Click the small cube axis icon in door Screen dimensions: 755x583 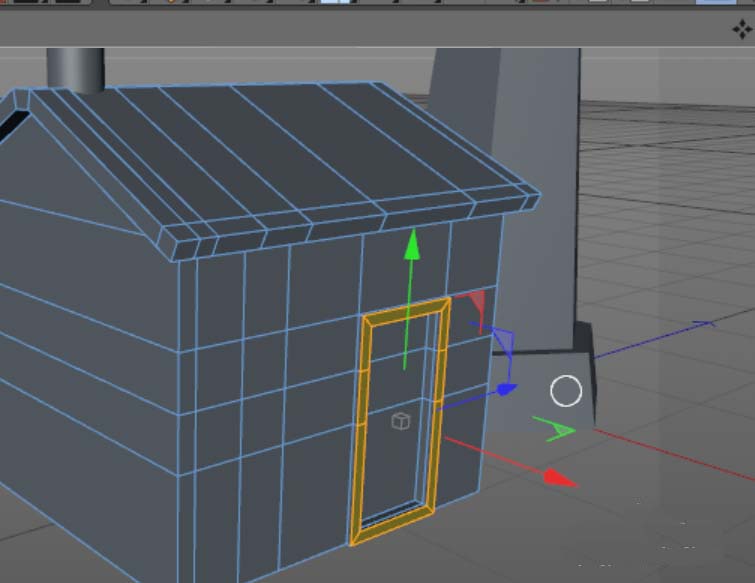point(400,421)
